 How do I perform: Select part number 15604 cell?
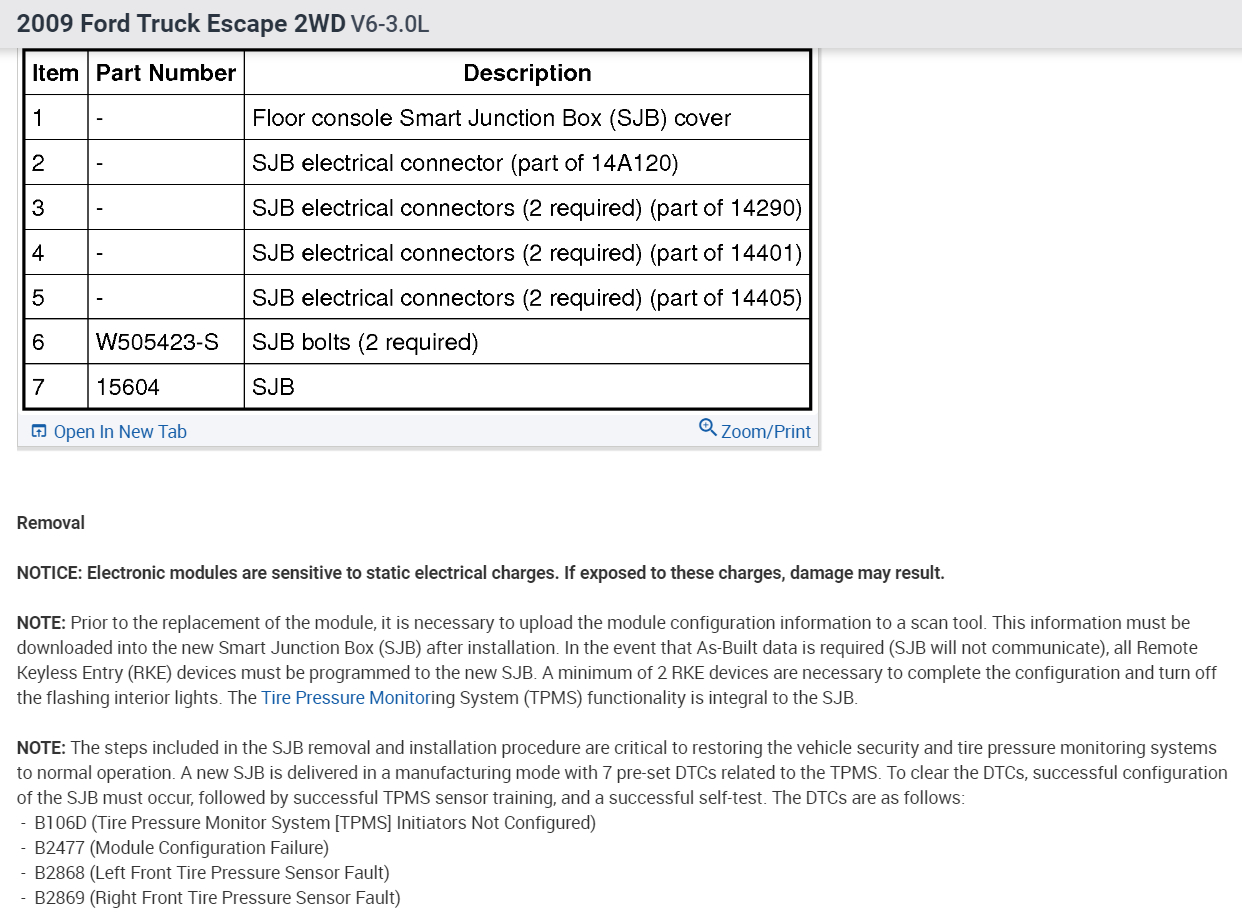point(166,387)
